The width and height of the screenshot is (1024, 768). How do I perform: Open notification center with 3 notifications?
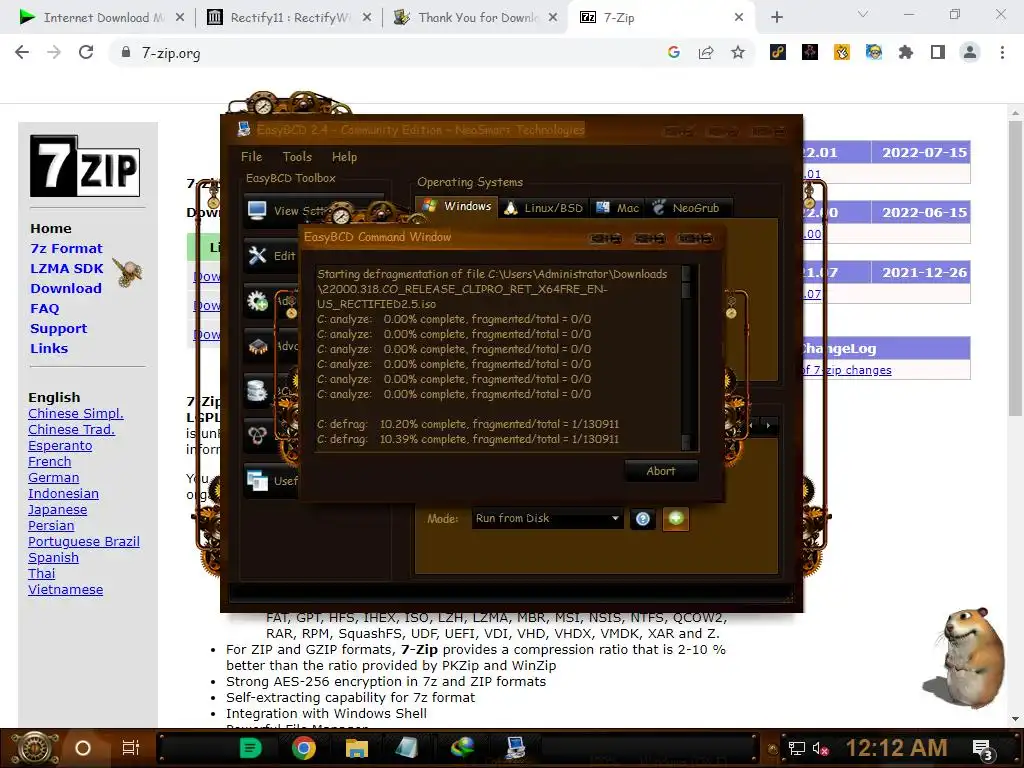coord(982,748)
